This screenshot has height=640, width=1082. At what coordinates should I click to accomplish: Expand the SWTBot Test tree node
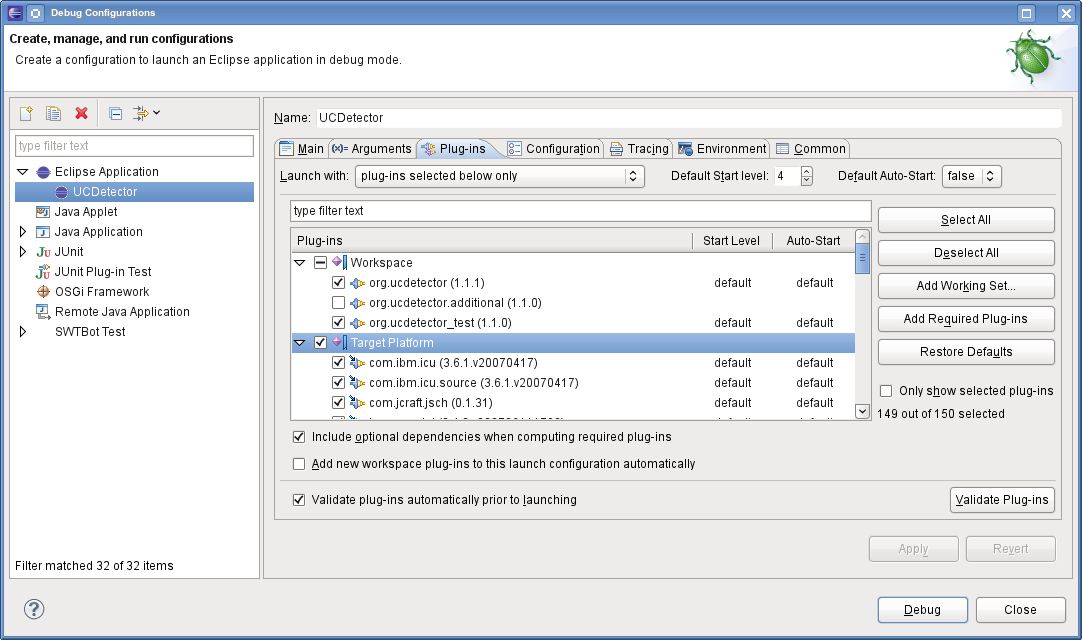pyautogui.click(x=23, y=332)
